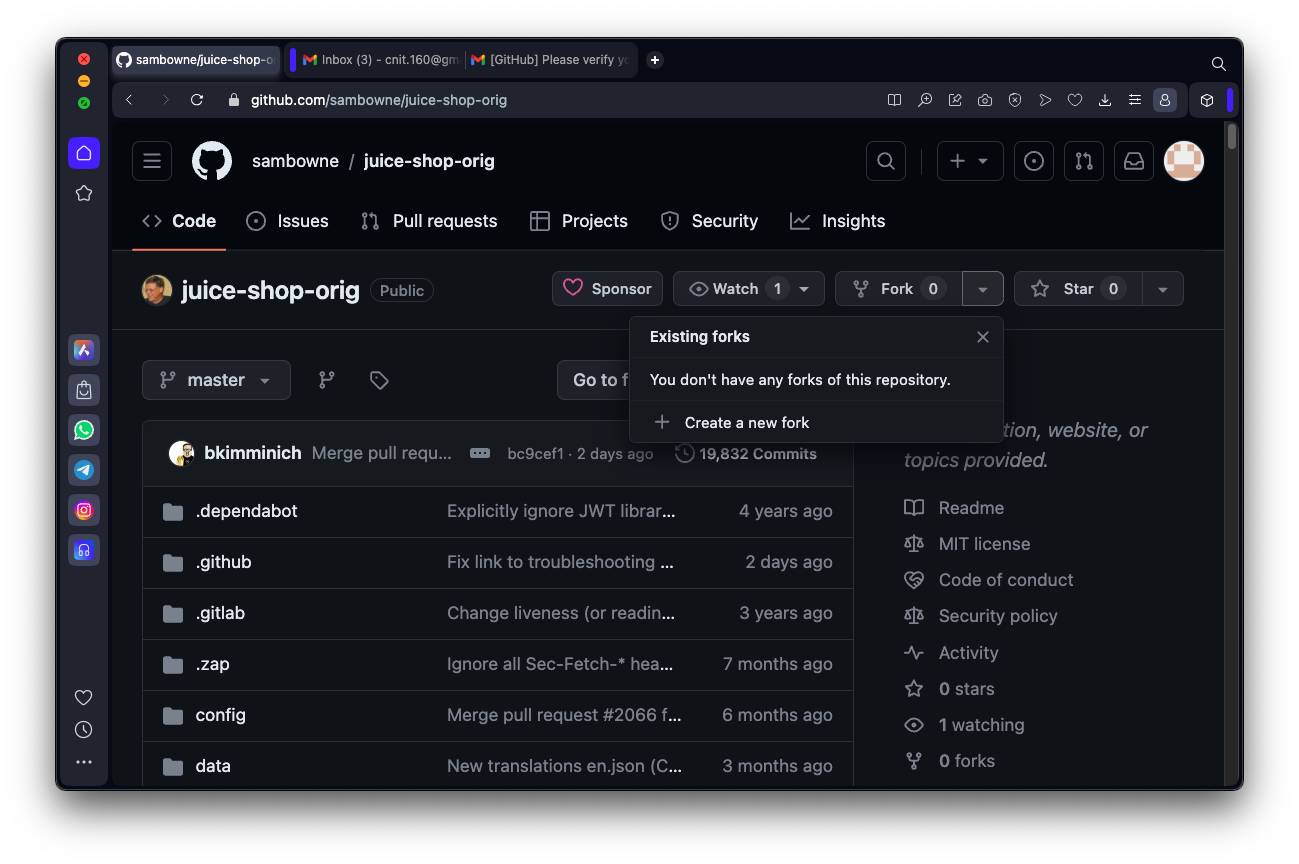Image resolution: width=1299 pixels, height=864 pixels.
Task: Switch to the Issues tab
Action: (287, 221)
